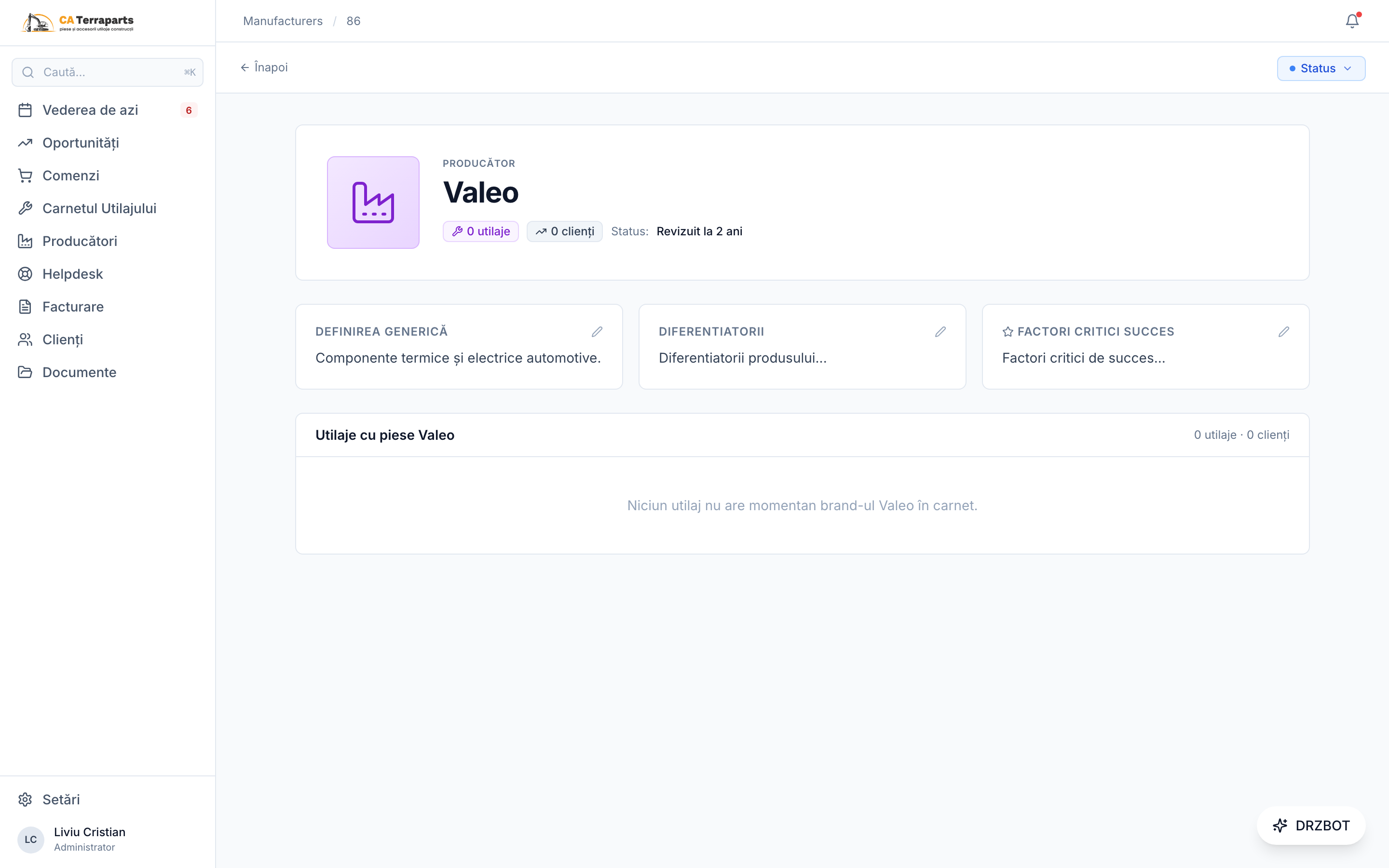Open notifications bell
Image resolution: width=1389 pixels, height=868 pixels.
tap(1352, 21)
